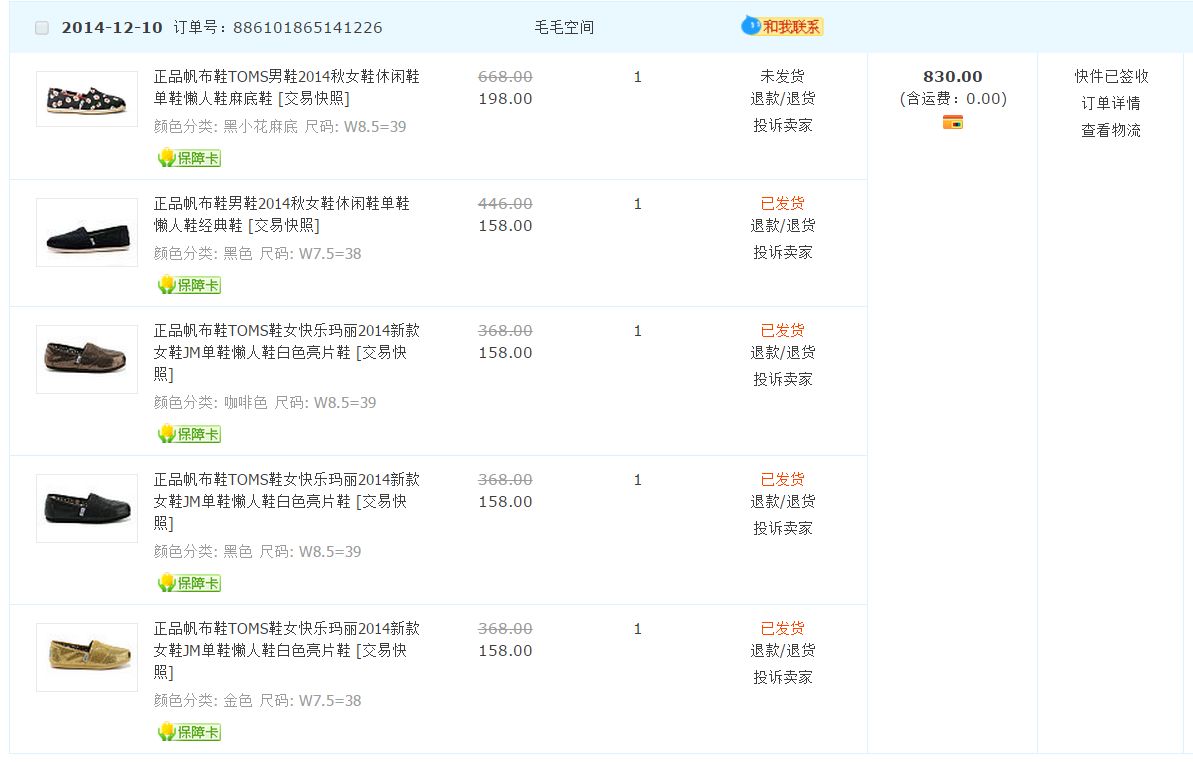Click 保障卡 badge for floral TOMS shoes
This screenshot has width=1193, height=762.
coord(189,158)
